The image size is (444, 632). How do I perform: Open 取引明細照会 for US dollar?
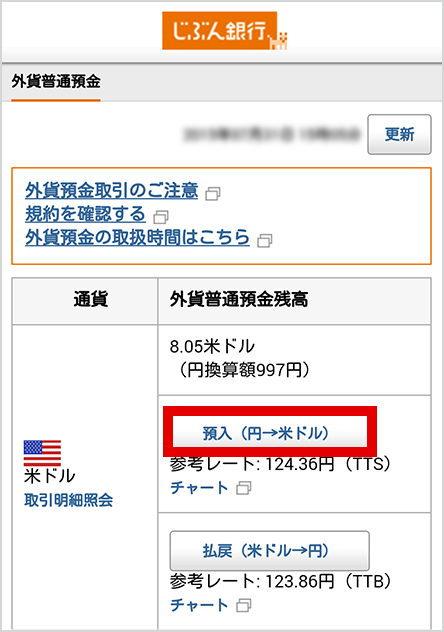point(68,500)
